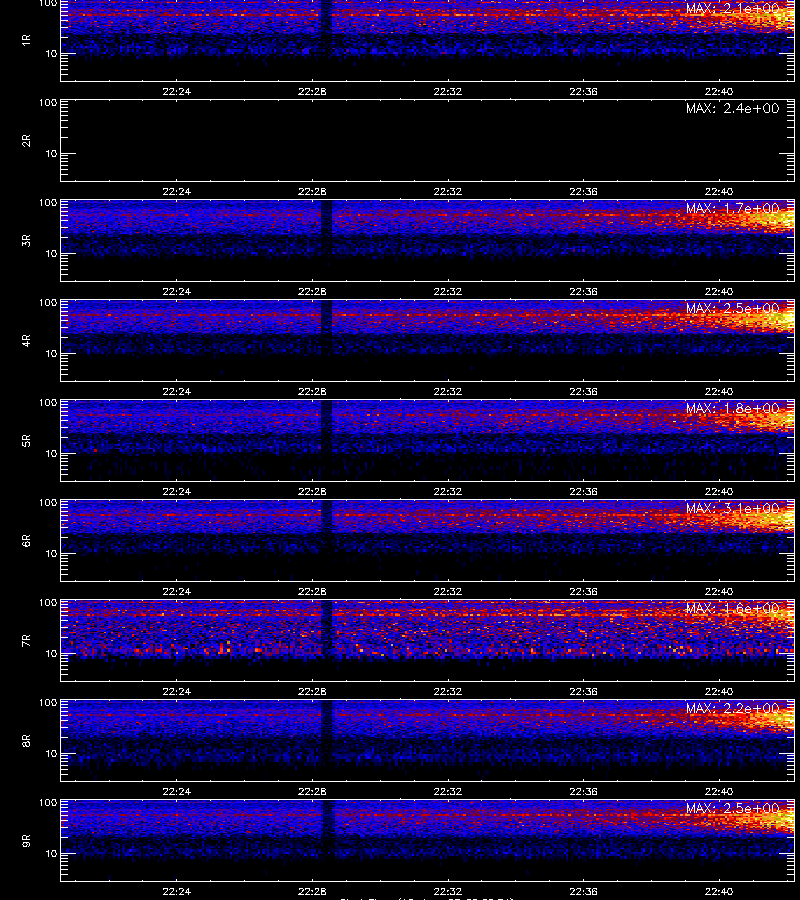
Task: Click the 7R panel axis label
Action: pos(26,641)
